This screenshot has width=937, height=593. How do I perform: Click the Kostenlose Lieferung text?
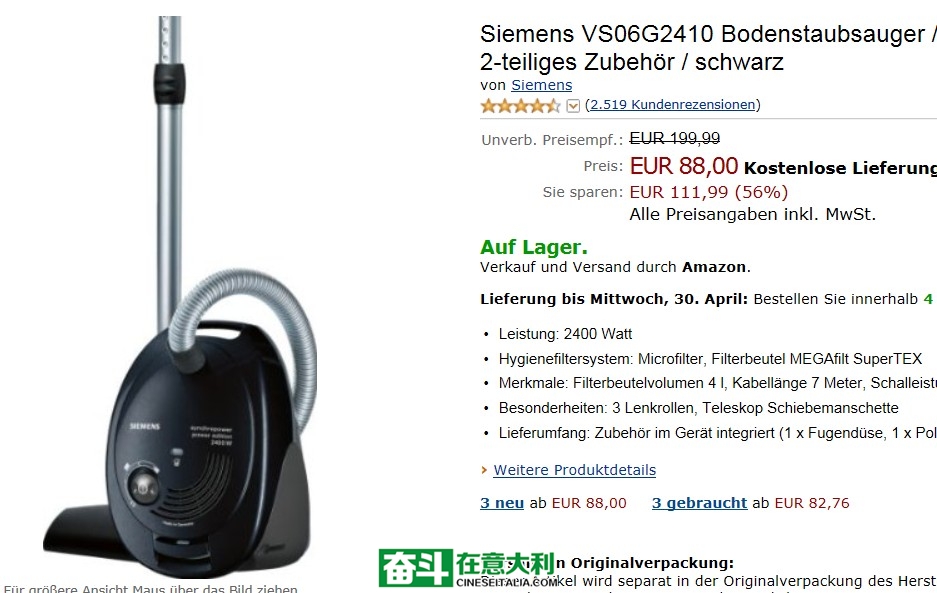840,168
